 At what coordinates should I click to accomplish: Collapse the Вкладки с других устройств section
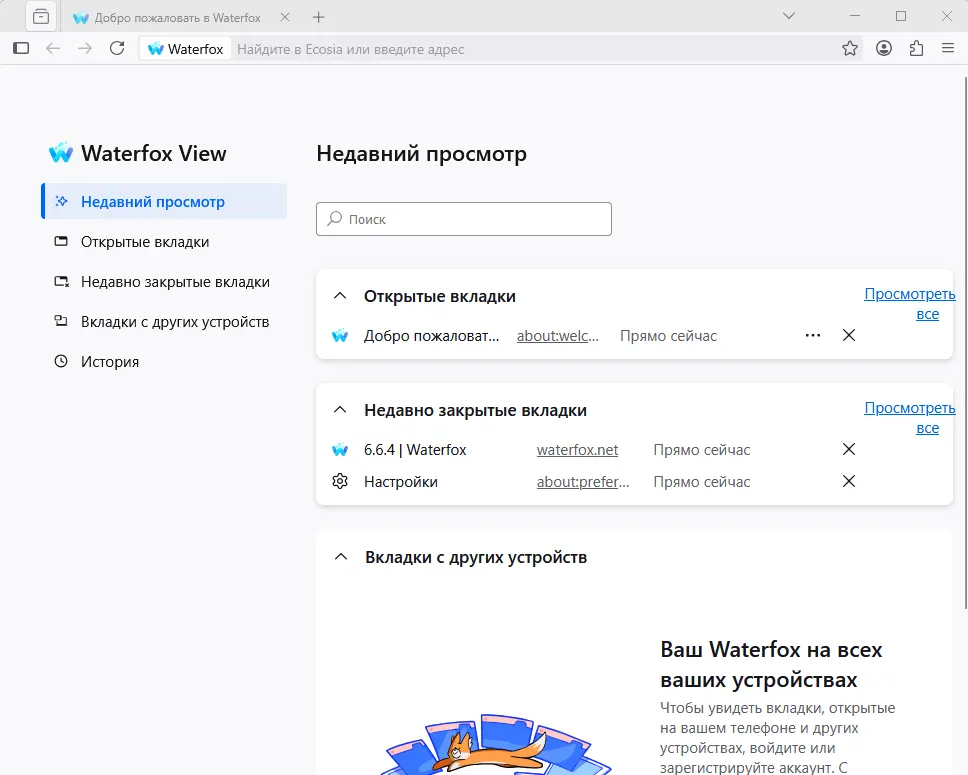pos(340,558)
